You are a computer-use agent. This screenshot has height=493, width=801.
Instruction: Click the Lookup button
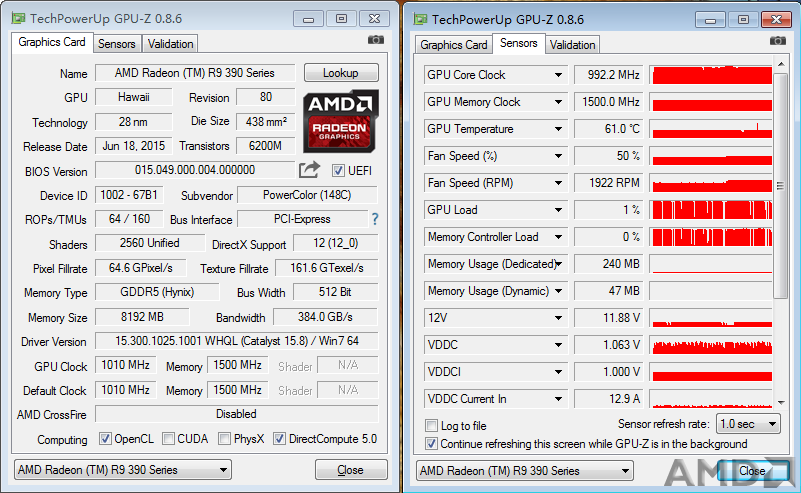point(341,73)
